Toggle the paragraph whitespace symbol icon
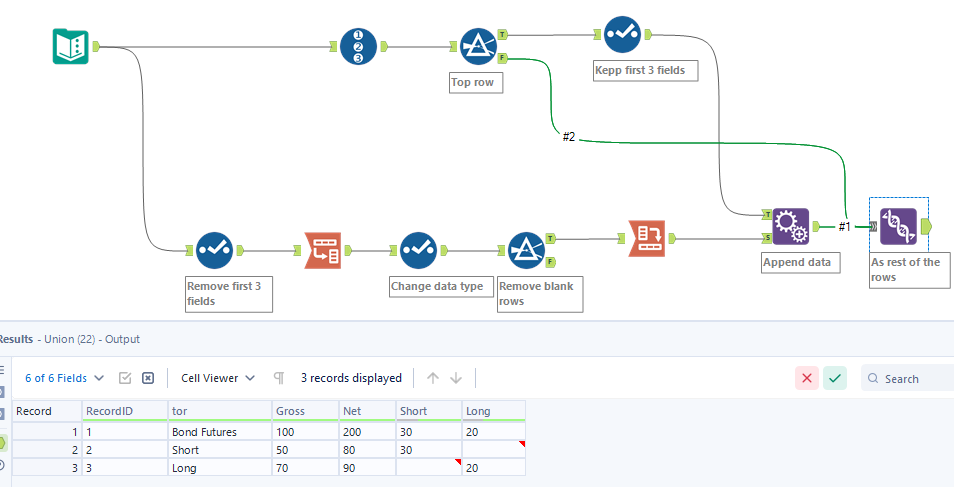This screenshot has height=487, width=954. click(x=279, y=378)
